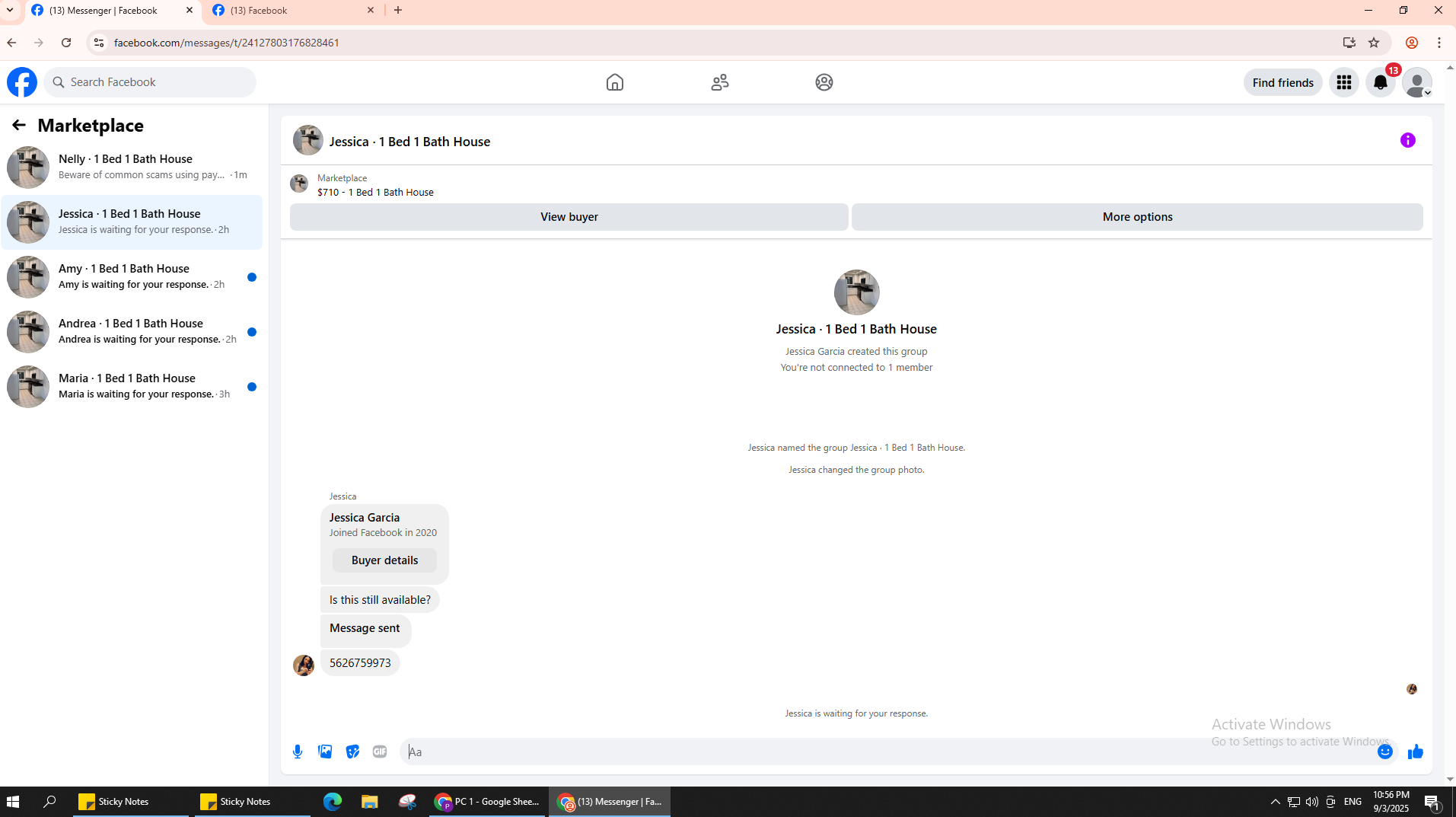Open the Friends icon in top navigation
This screenshot has width=1456, height=817.
(x=720, y=82)
